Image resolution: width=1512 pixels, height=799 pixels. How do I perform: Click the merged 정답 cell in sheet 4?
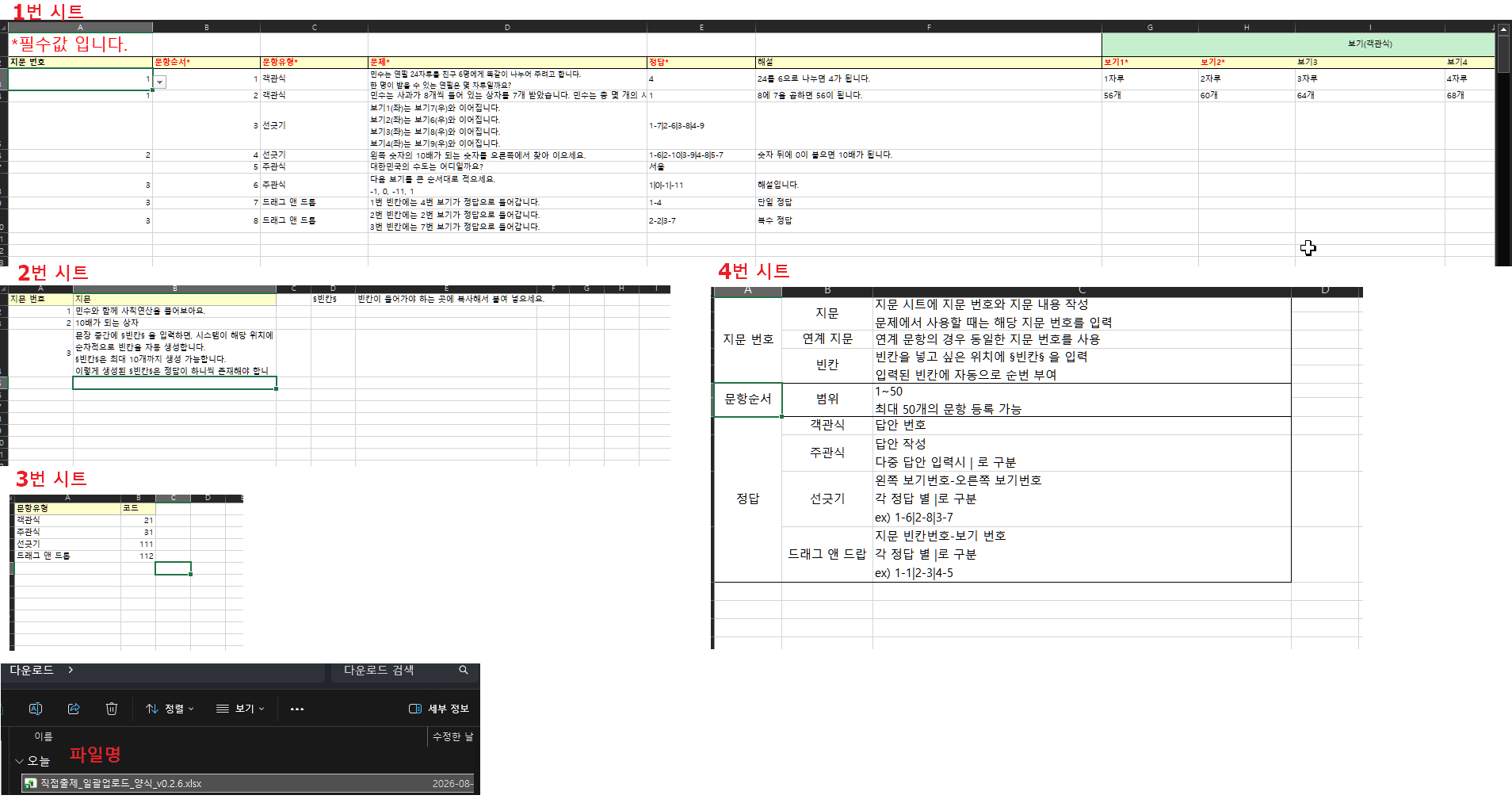(748, 499)
